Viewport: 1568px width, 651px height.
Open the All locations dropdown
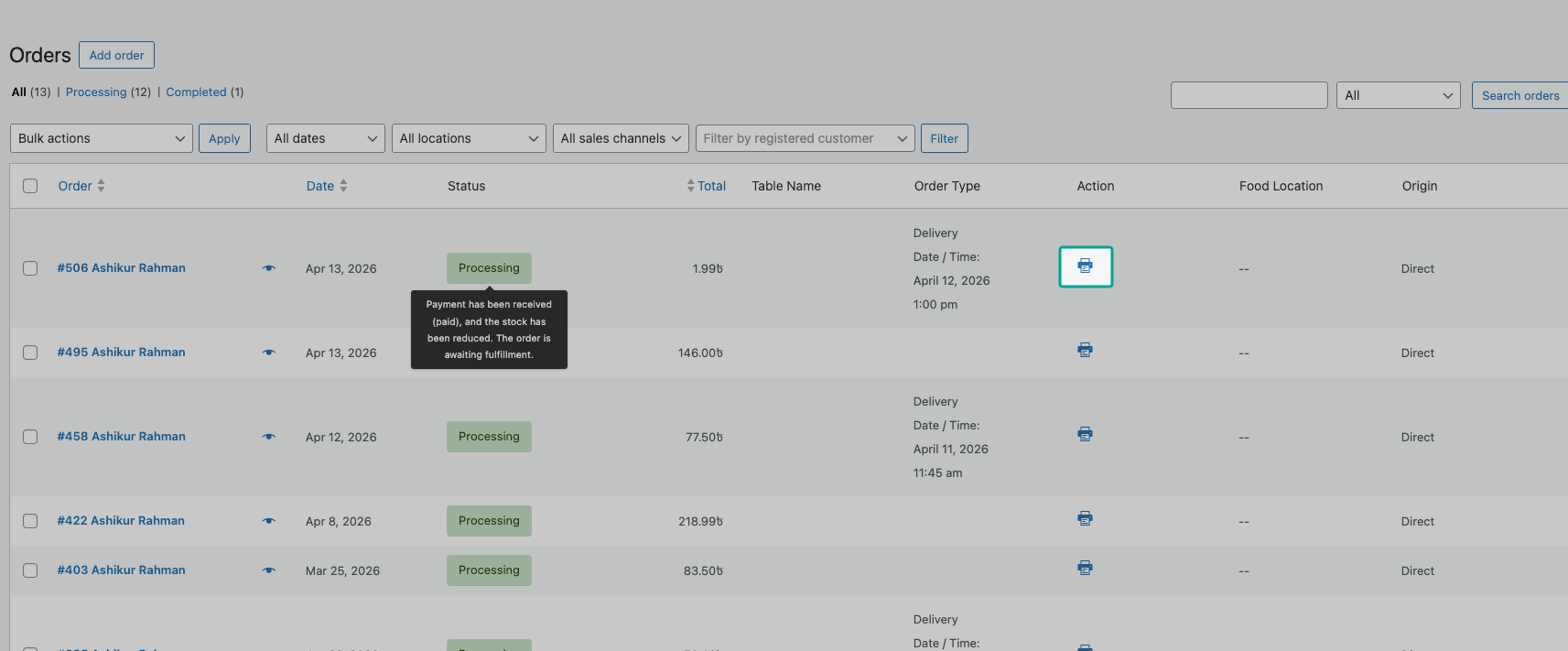(x=469, y=138)
